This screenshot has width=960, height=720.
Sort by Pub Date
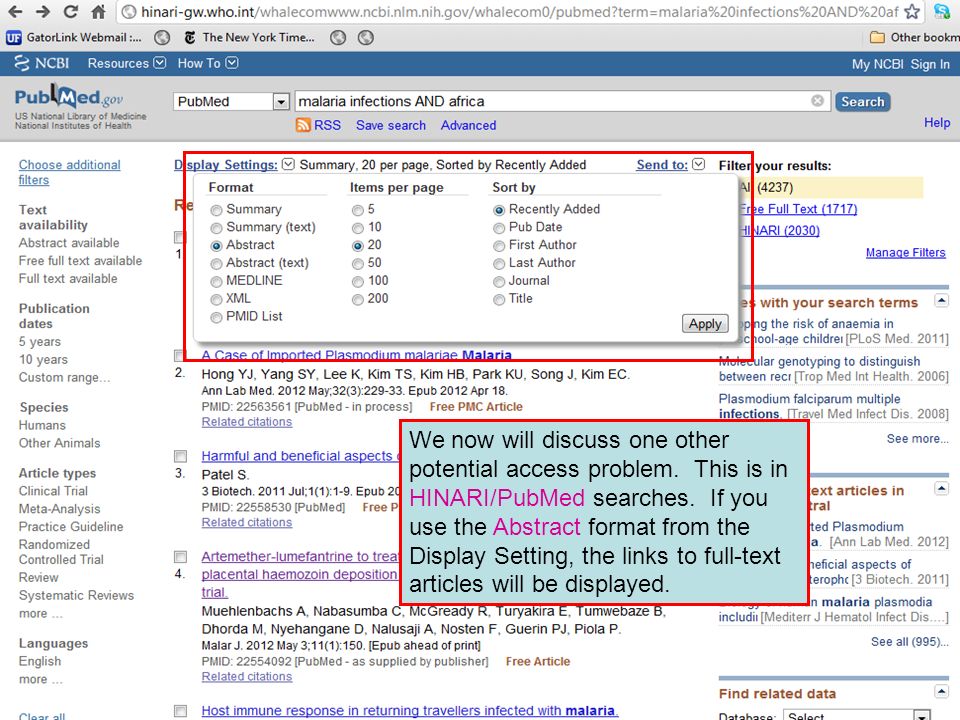[499, 228]
